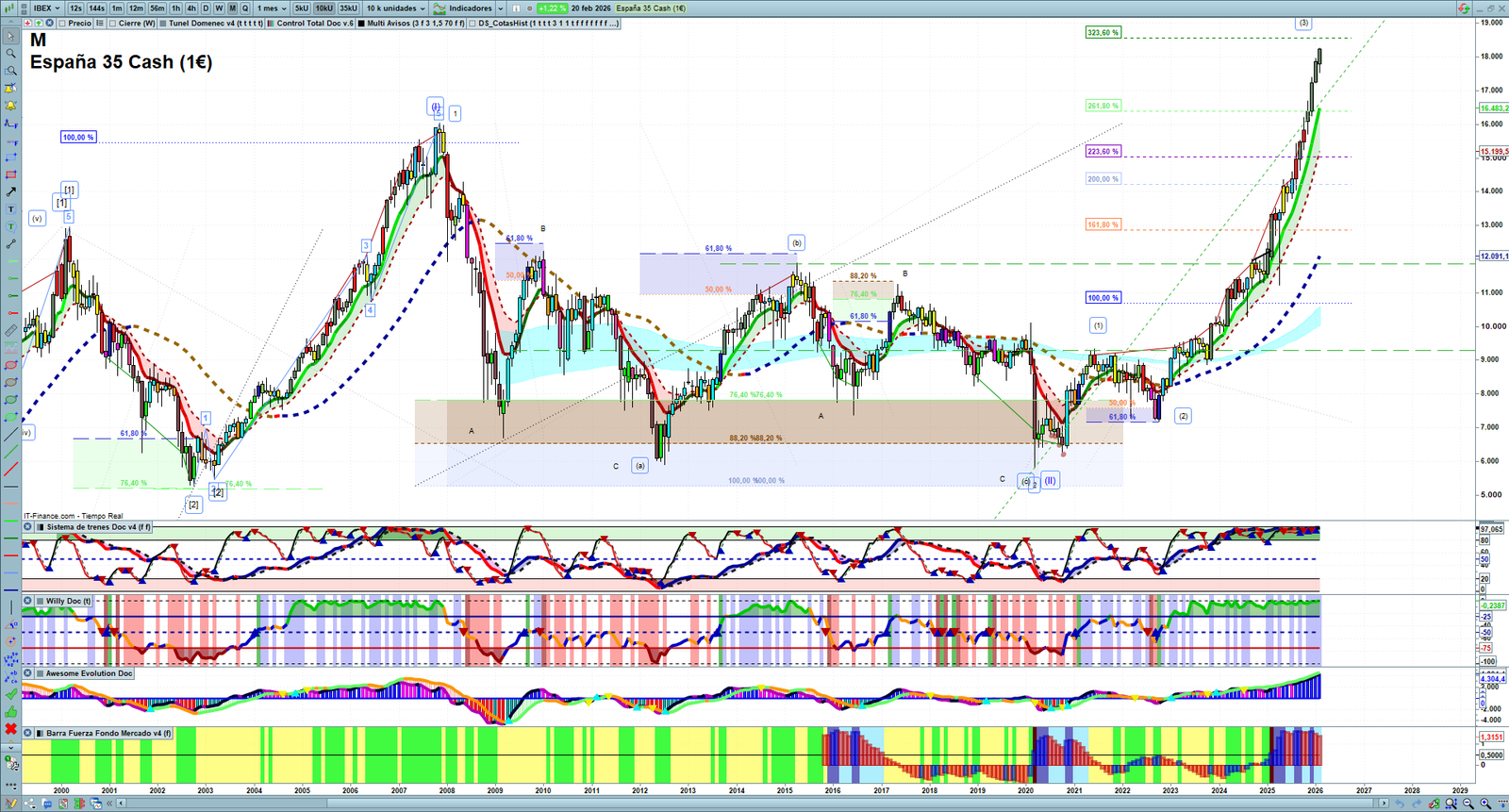Screen dimensions: 1509x812
Task: Click the horizontal scrollbar at the bottom
Action: [753, 804]
